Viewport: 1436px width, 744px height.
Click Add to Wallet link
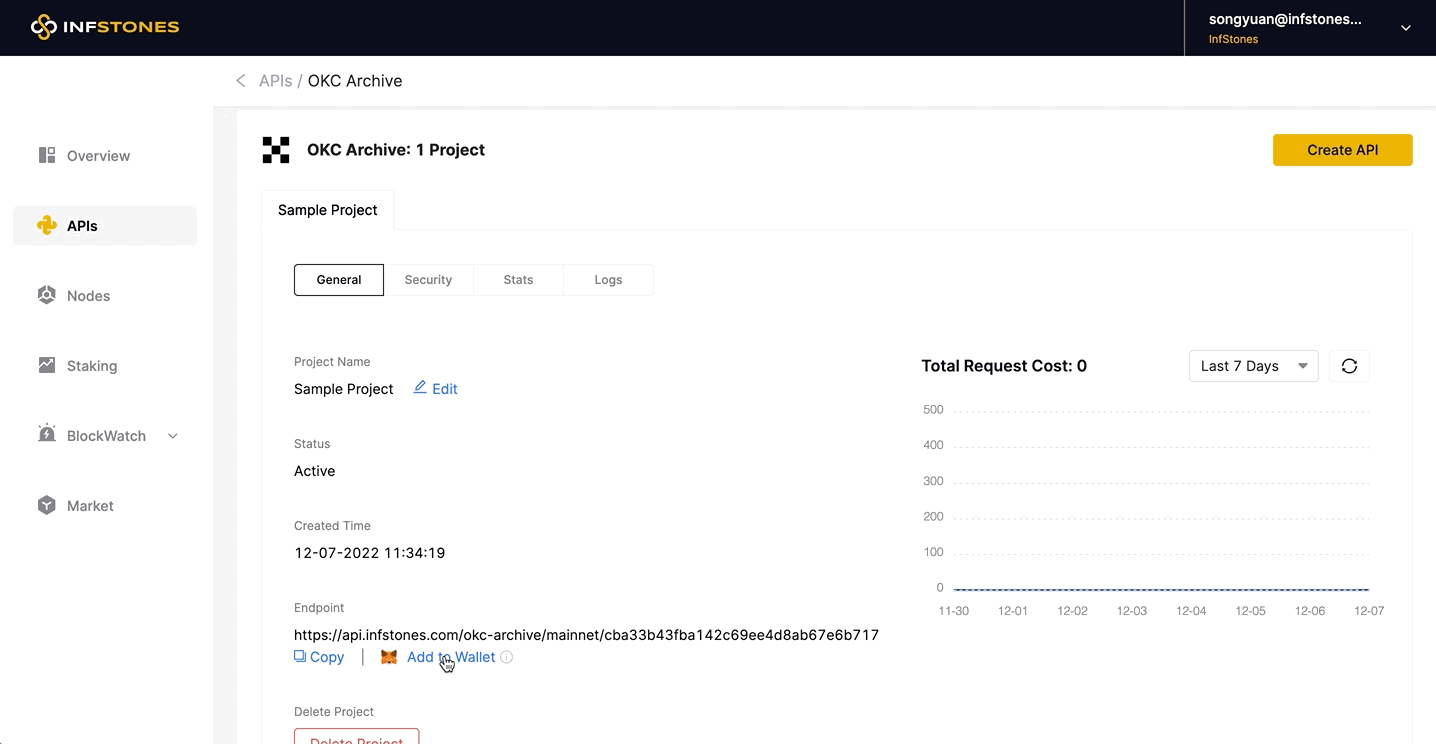coord(451,657)
